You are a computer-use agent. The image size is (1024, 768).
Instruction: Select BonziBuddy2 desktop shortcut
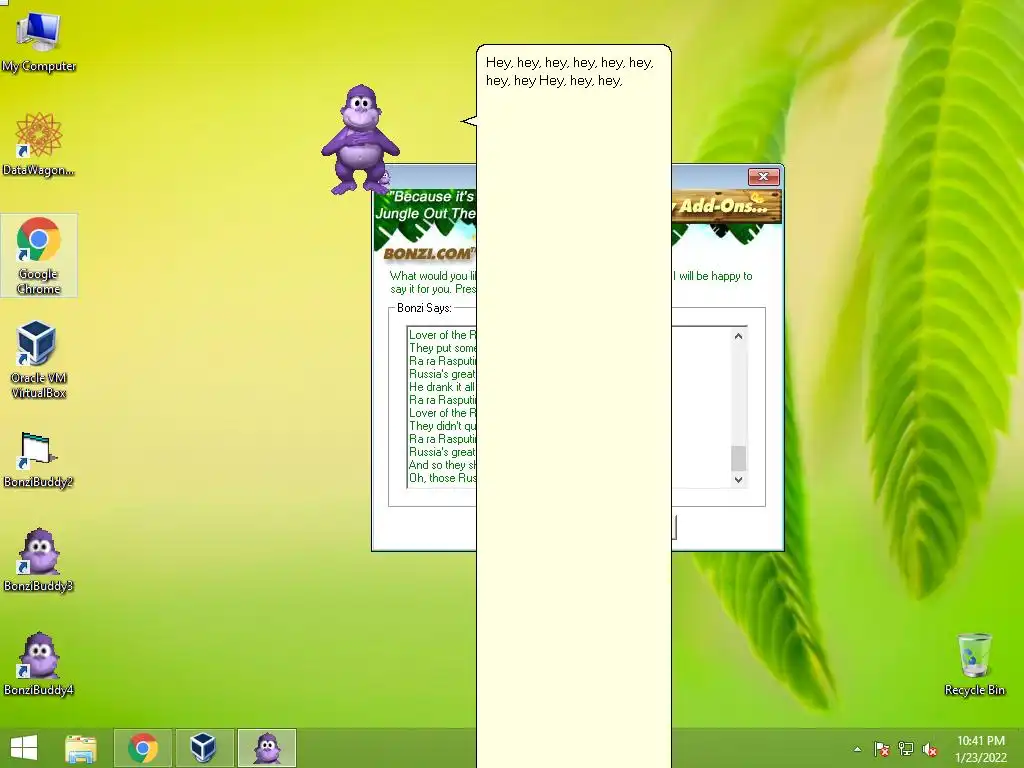coord(39,460)
